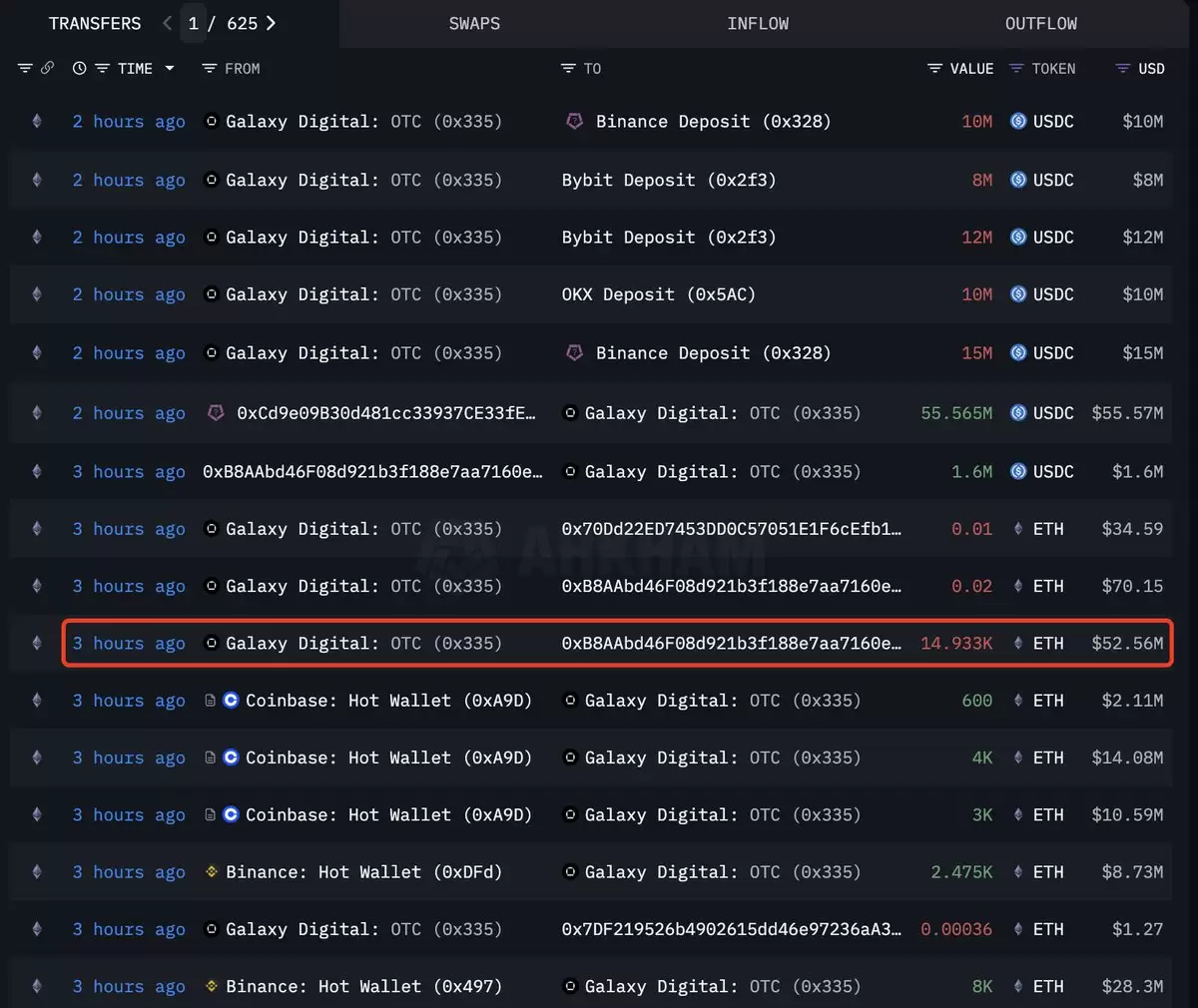Click the ETH token label in the $10.59M row
The height and width of the screenshot is (1008, 1198).
click(1048, 814)
